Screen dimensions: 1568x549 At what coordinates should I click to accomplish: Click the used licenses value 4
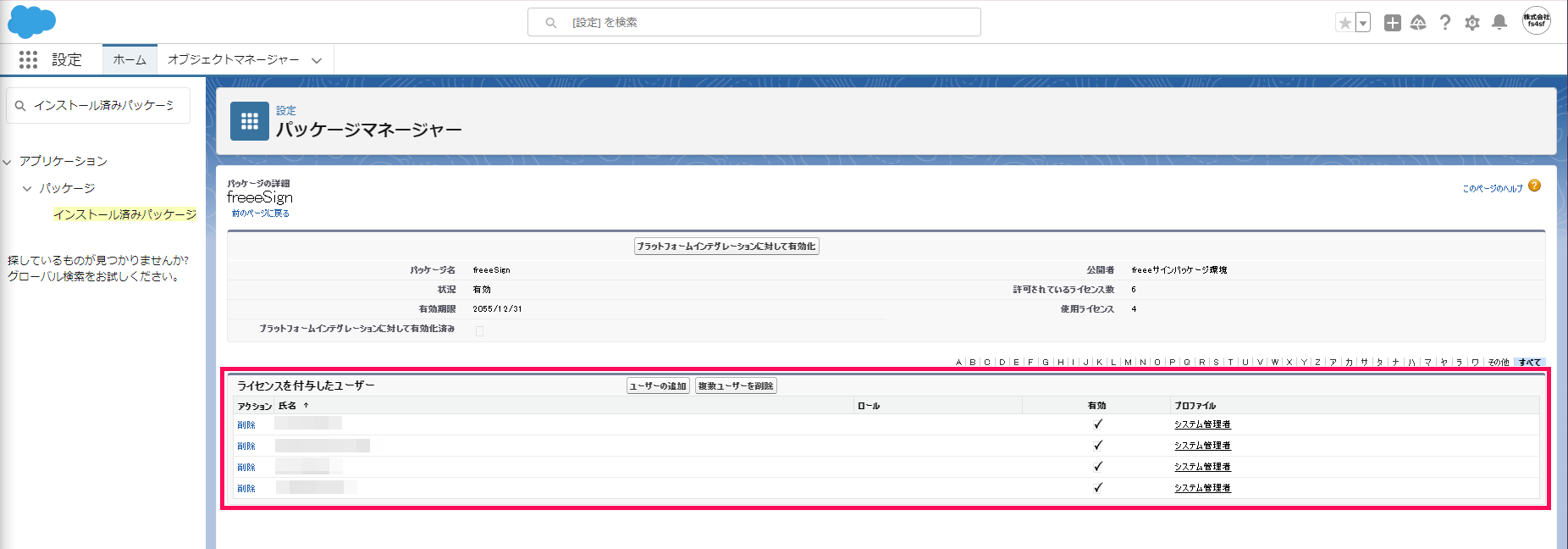point(1134,309)
